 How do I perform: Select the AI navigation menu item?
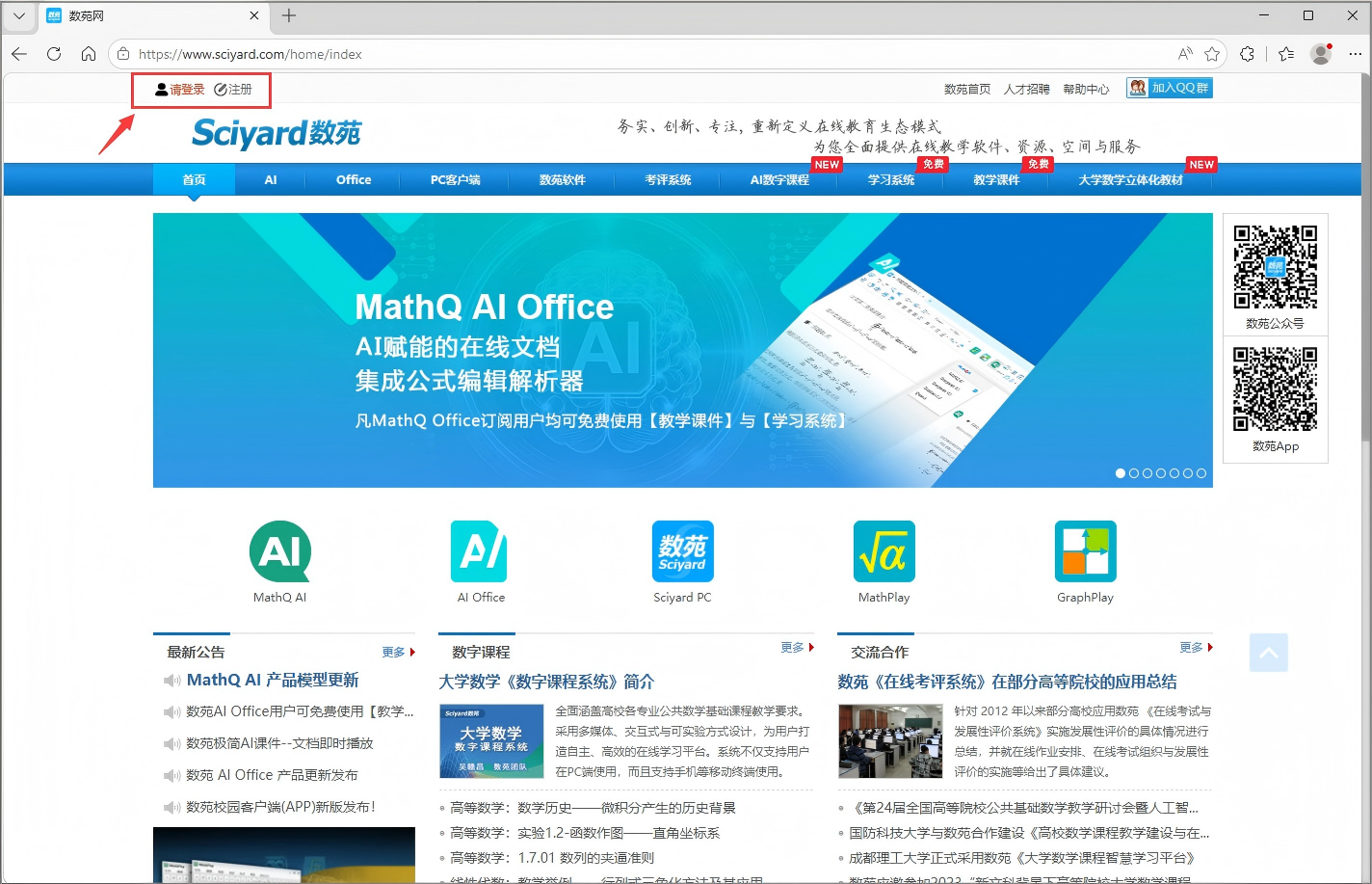271,179
